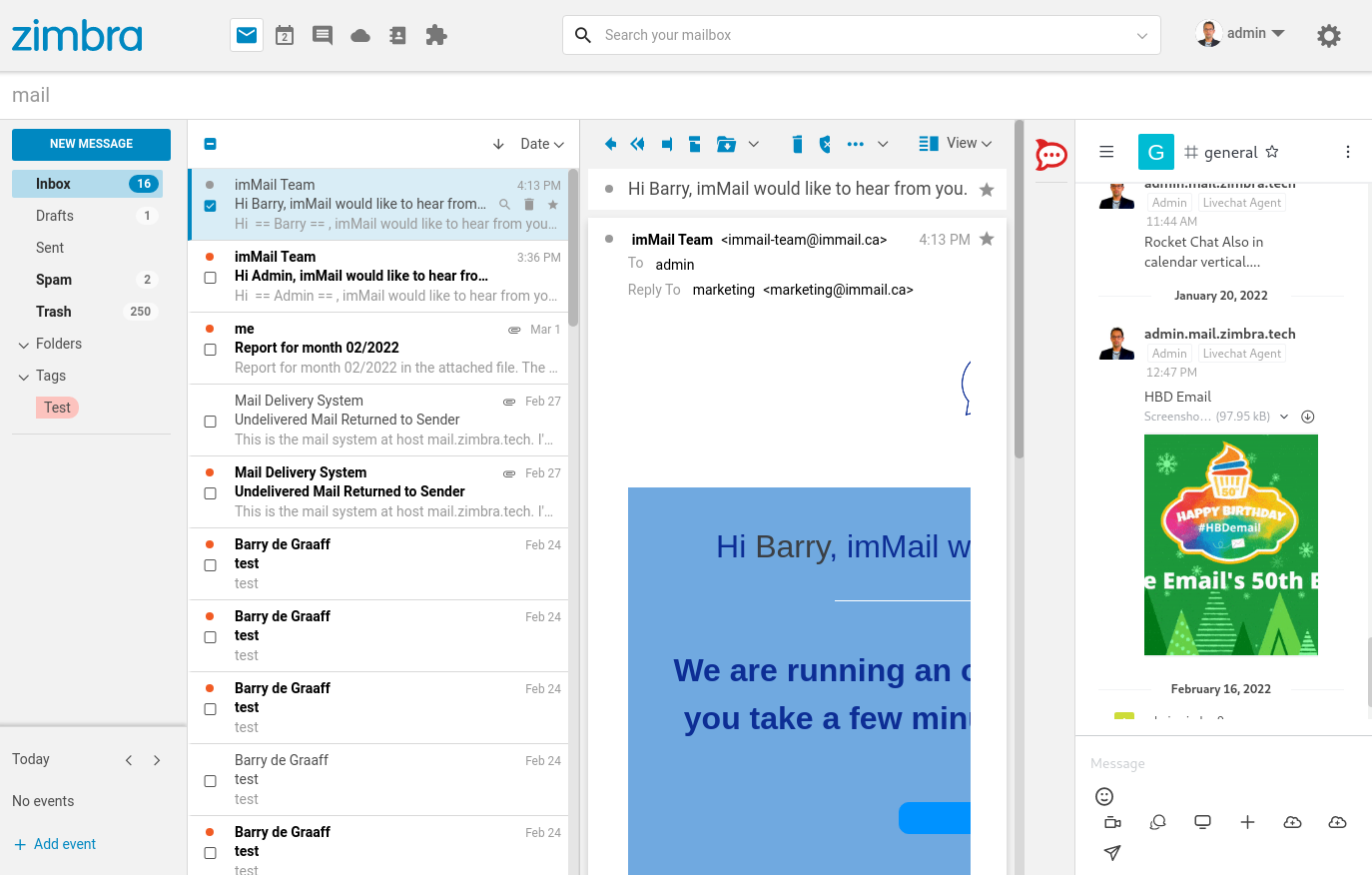Open the emoji picker in chat
The height and width of the screenshot is (875, 1372).
[x=1104, y=796]
